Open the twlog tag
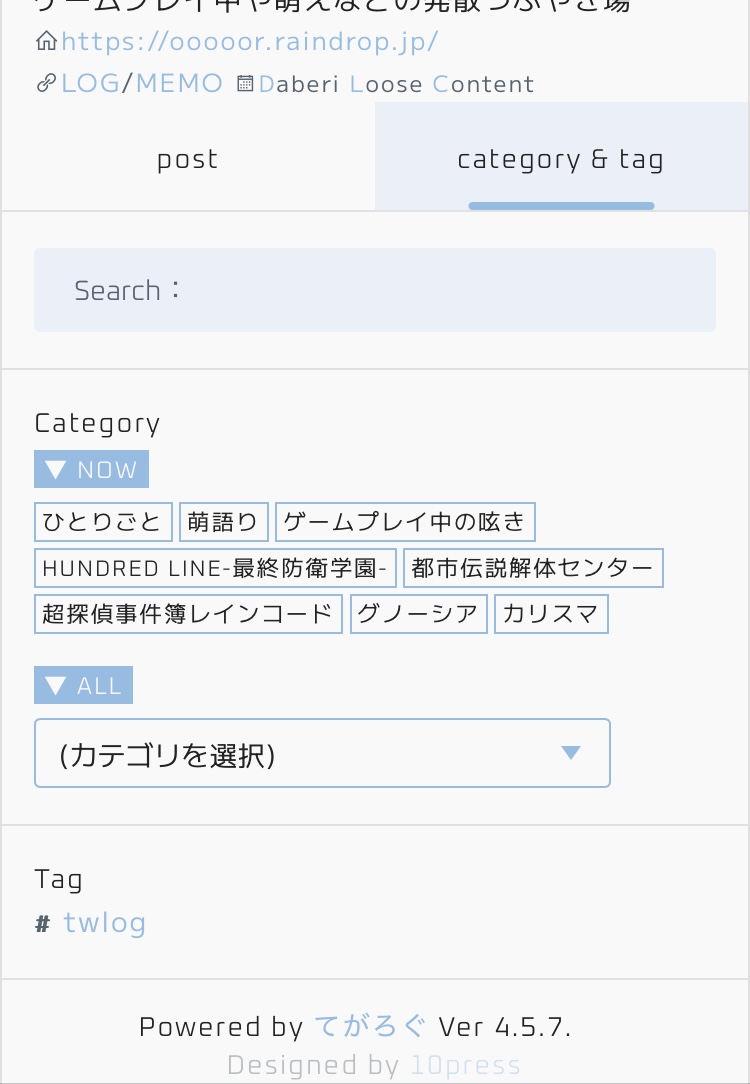Image resolution: width=750 pixels, height=1084 pixels. [x=105, y=922]
